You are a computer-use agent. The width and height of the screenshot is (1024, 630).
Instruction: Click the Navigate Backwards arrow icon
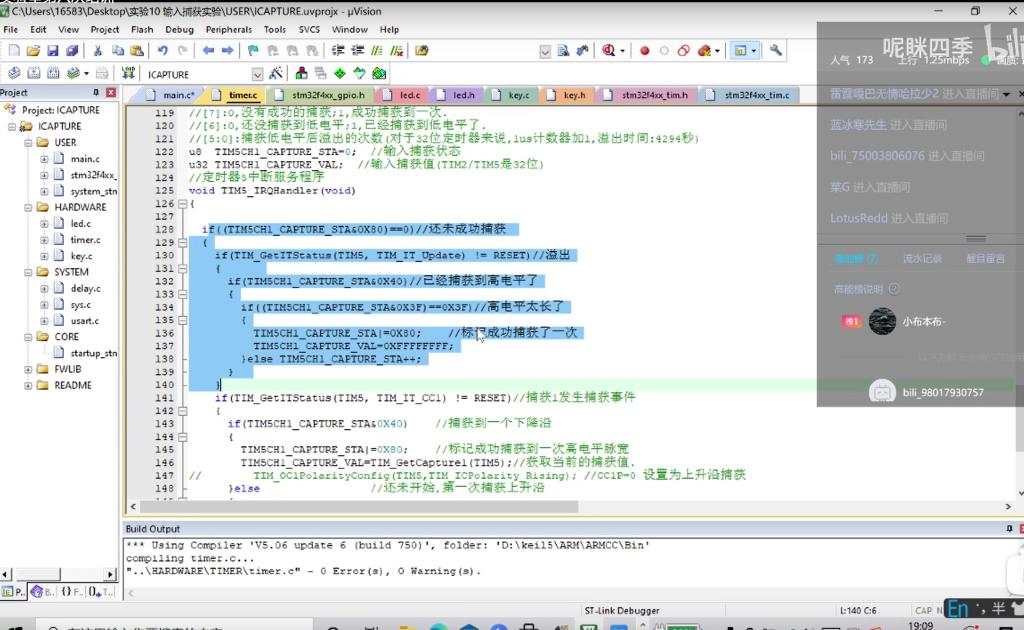coord(209,50)
